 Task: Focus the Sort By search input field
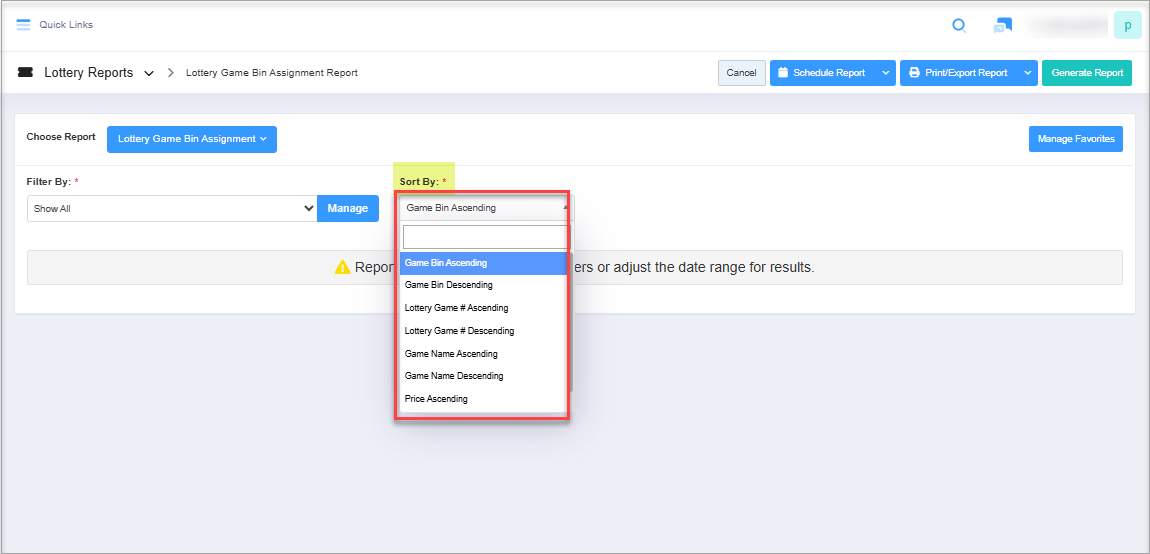click(484, 237)
